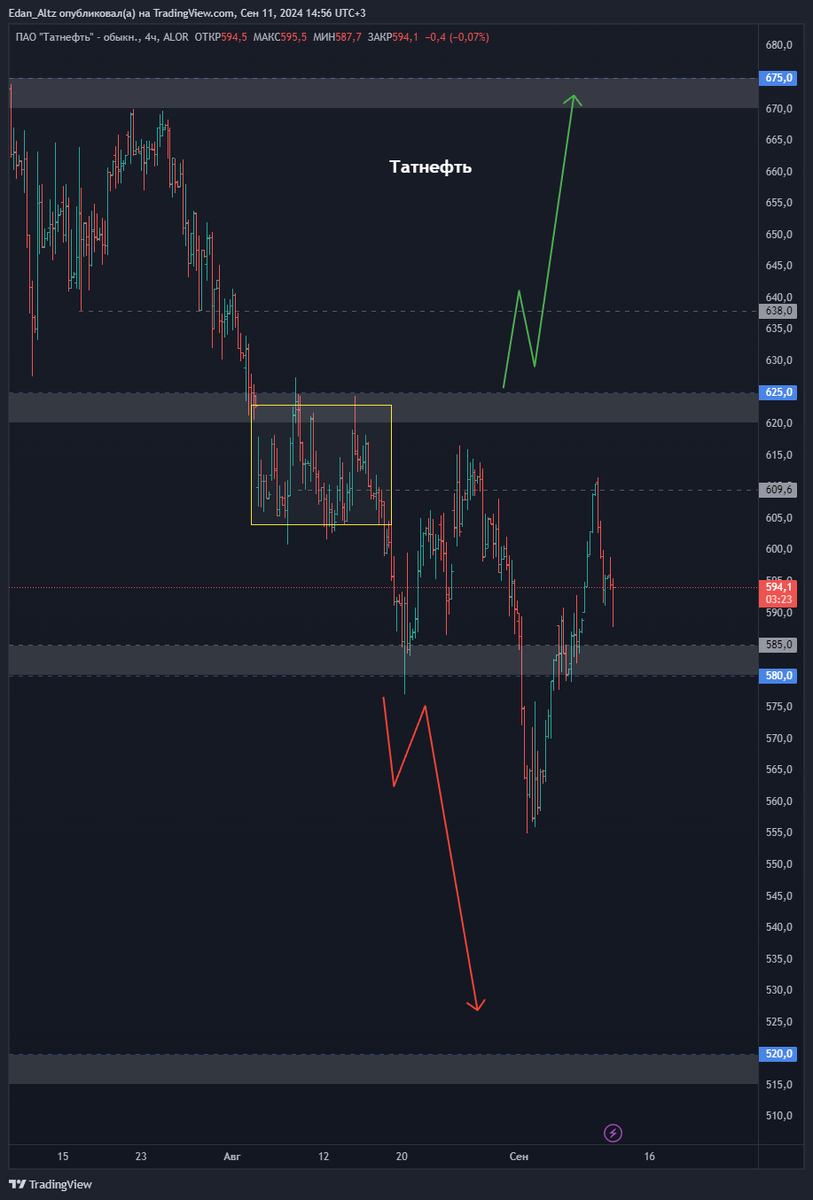
Task: Click the МИН587,7 value in the legend
Action: point(337,38)
